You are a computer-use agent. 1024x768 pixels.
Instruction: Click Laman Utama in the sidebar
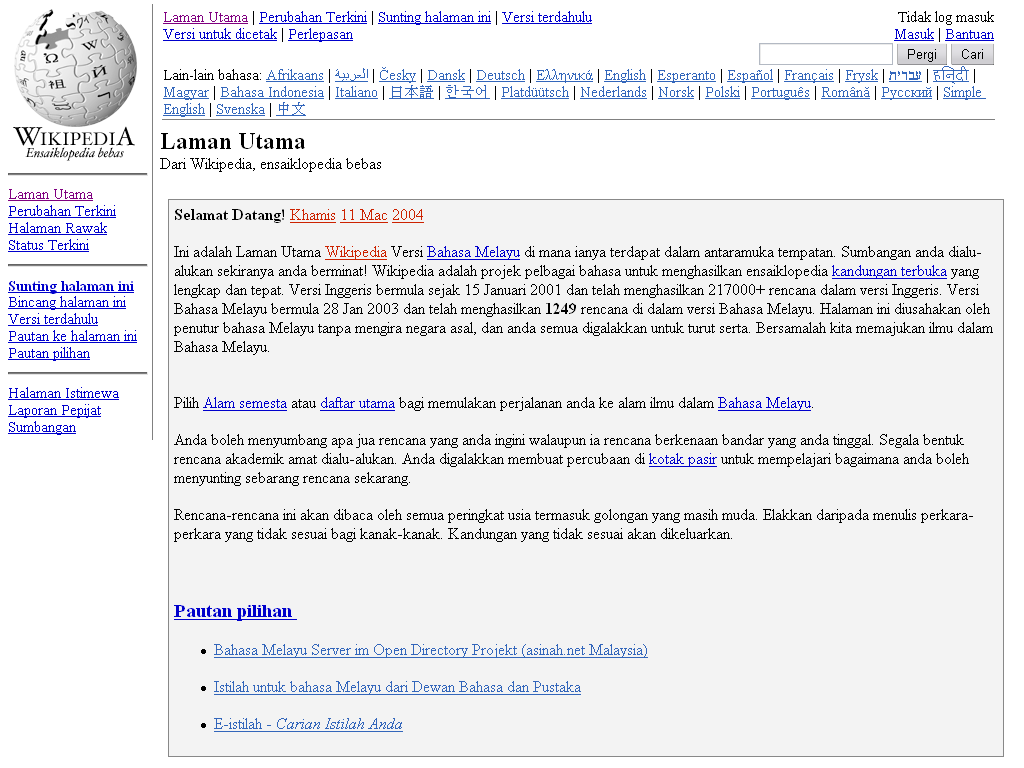(50, 195)
